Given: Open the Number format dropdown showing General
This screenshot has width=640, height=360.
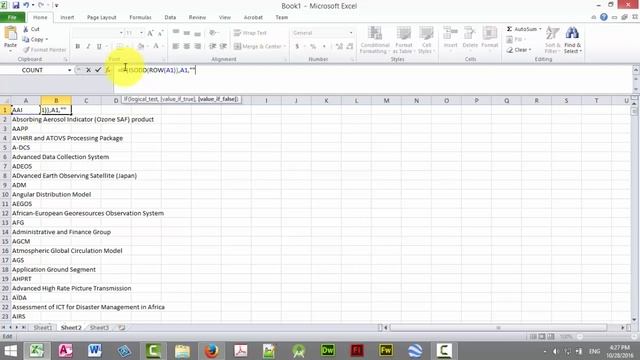Looking at the screenshot, I should point(351,33).
